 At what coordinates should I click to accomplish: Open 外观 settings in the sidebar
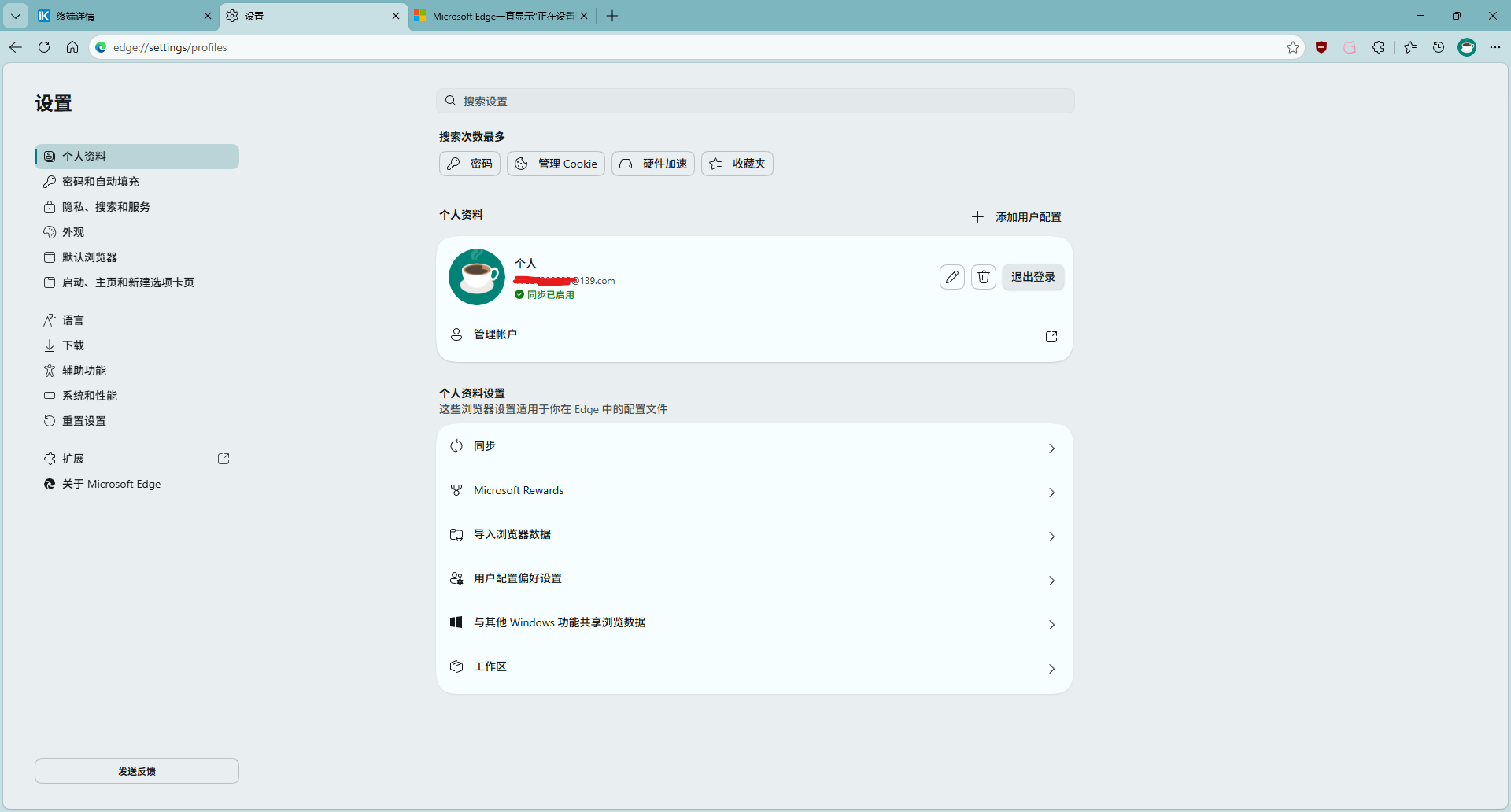pyautogui.click(x=137, y=232)
